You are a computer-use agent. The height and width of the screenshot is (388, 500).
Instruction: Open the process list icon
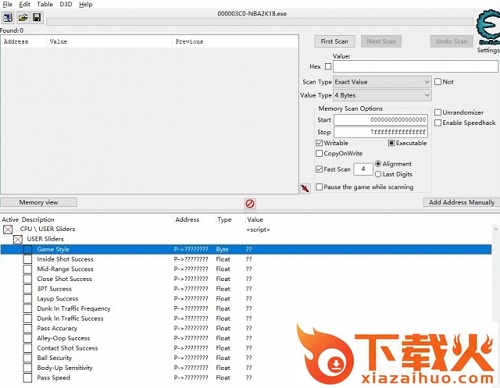tap(8, 17)
